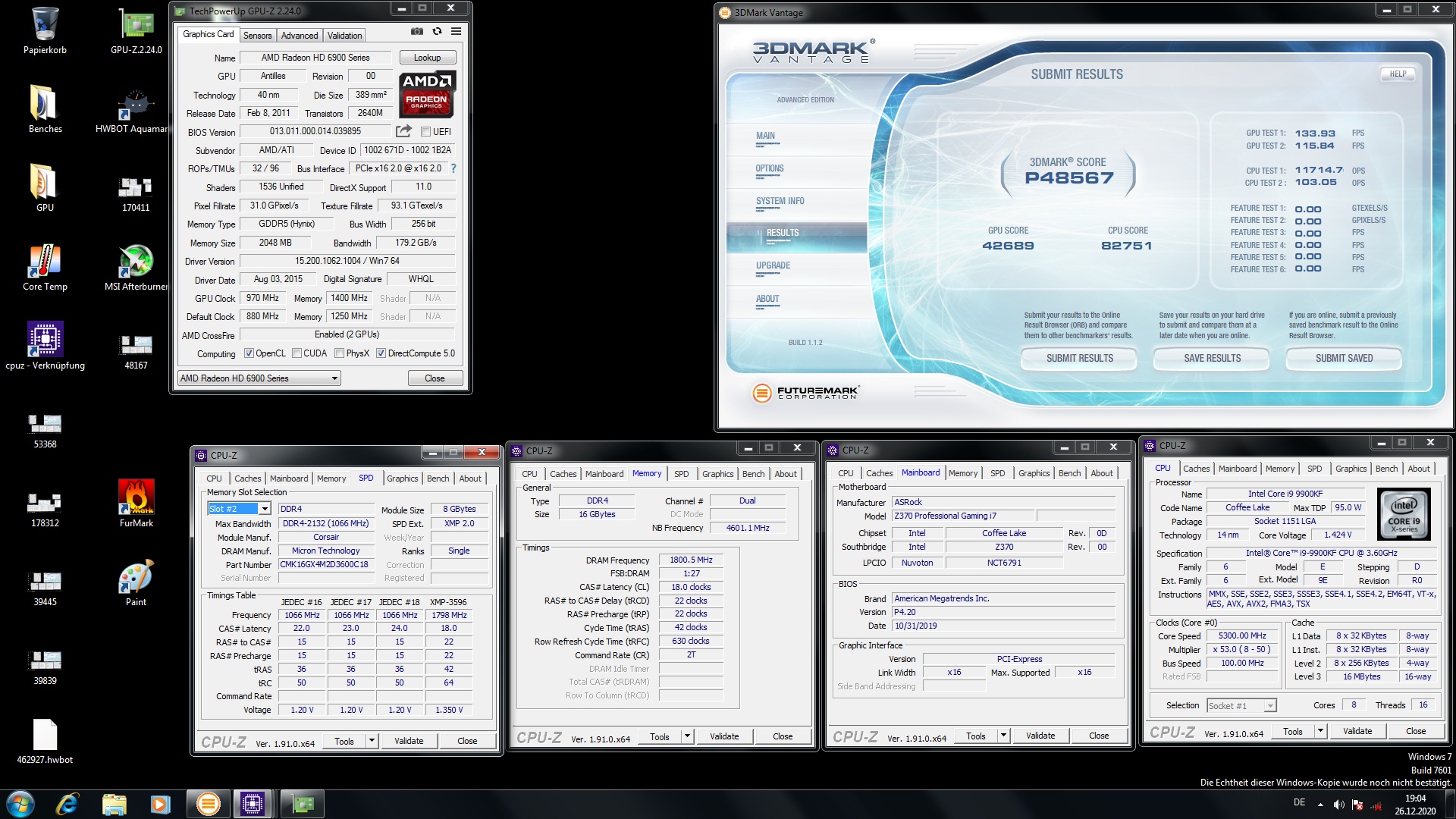Switch to Graphics tab in SPD CPU-Z window
Image resolution: width=1456 pixels, height=819 pixels.
point(402,479)
